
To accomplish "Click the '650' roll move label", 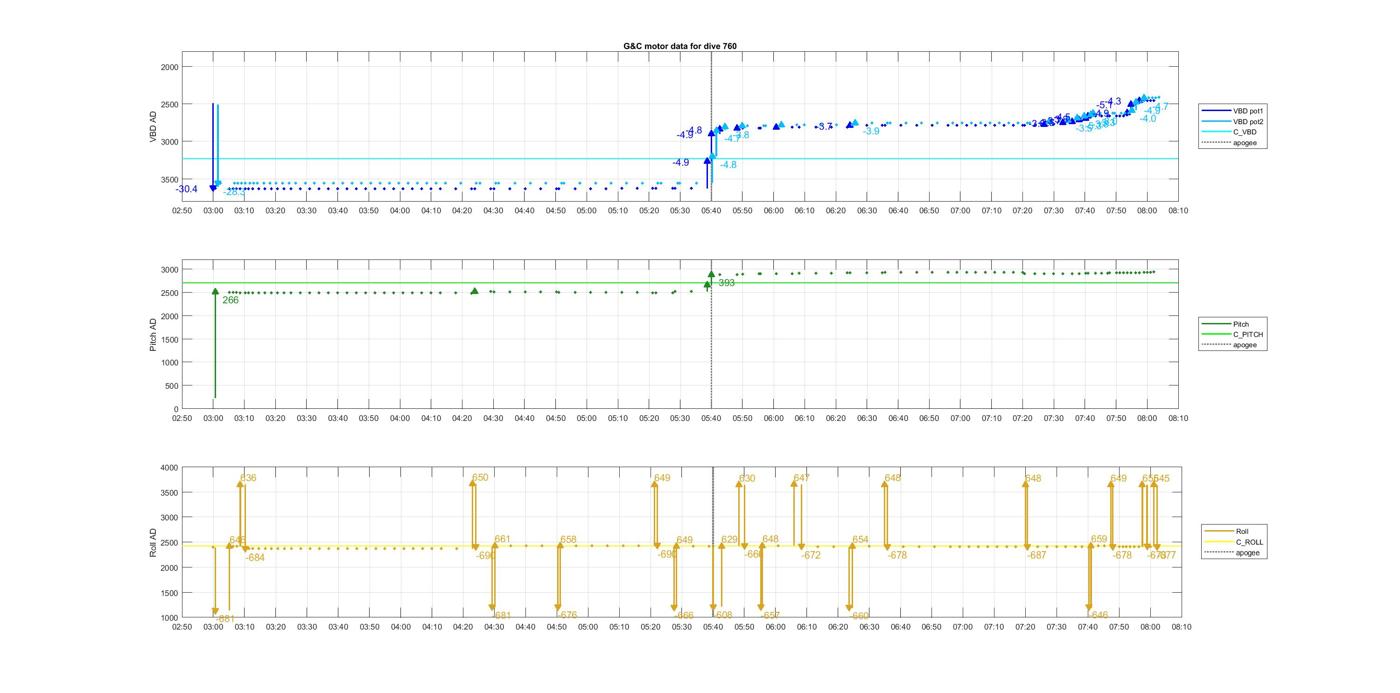I will point(480,478).
